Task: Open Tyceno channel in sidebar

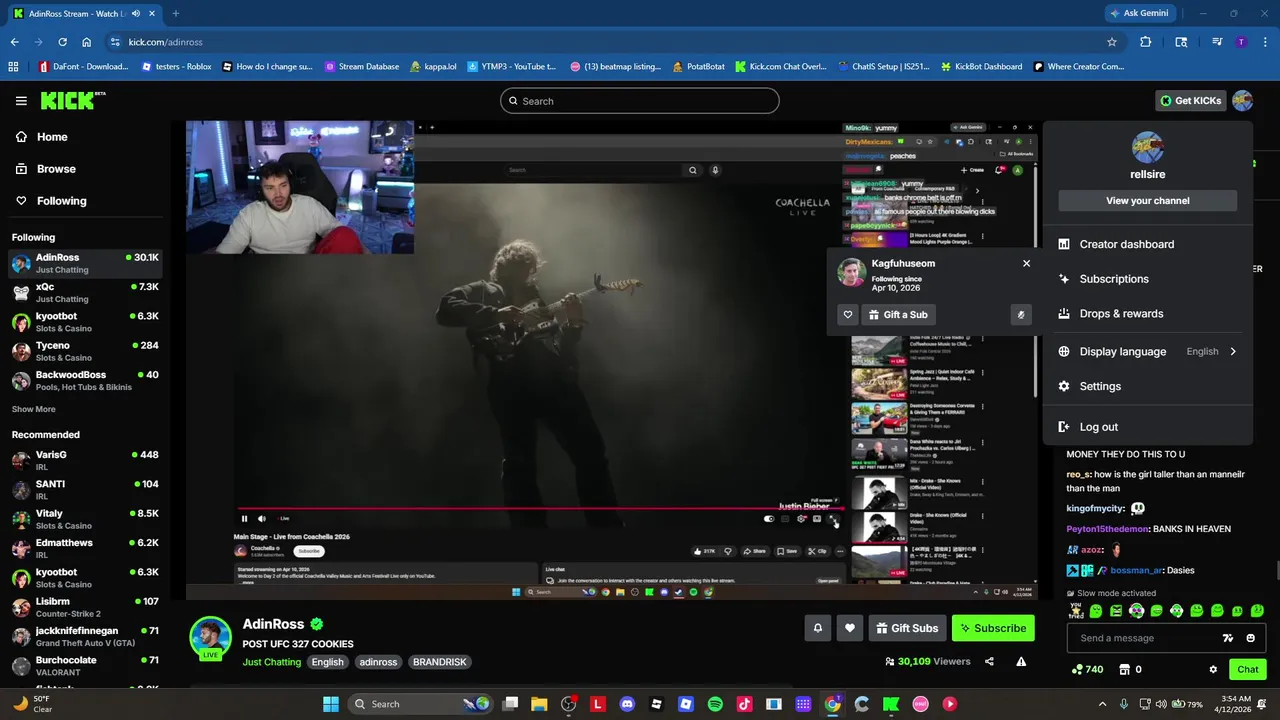Action: [85, 351]
